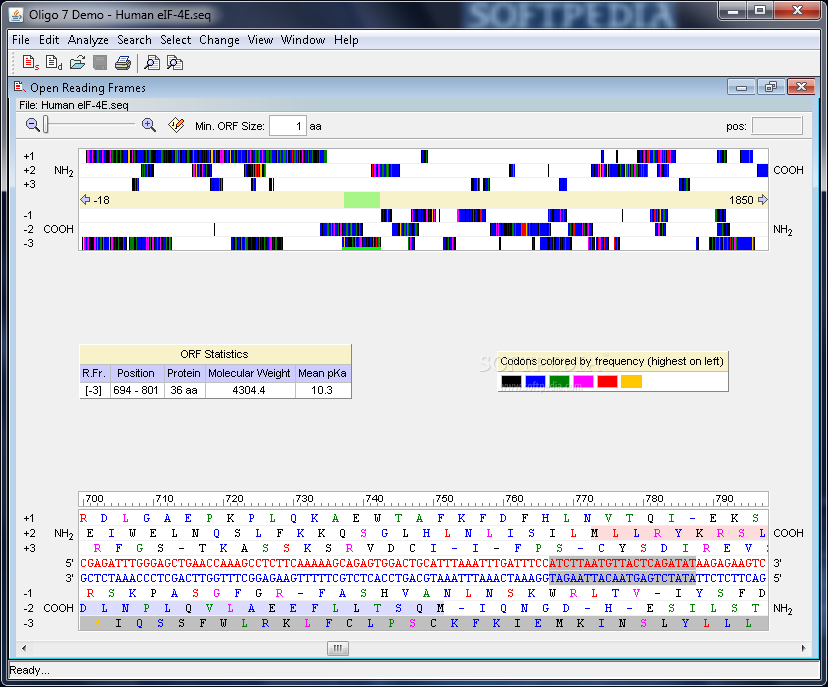Open the Window menu
Screen dimensions: 828x687
click(x=303, y=40)
